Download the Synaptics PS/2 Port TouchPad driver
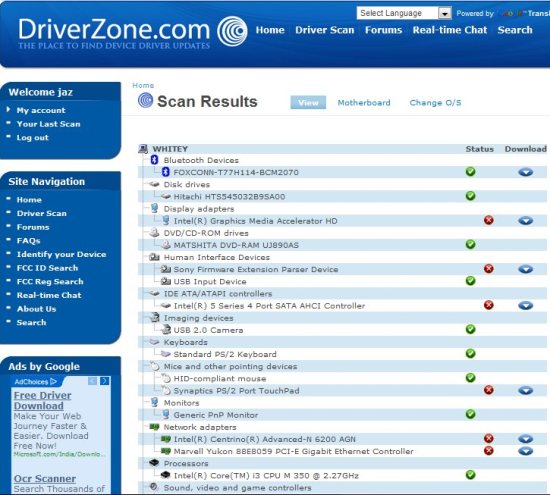Screen dimensions: 550x495 click(x=525, y=390)
